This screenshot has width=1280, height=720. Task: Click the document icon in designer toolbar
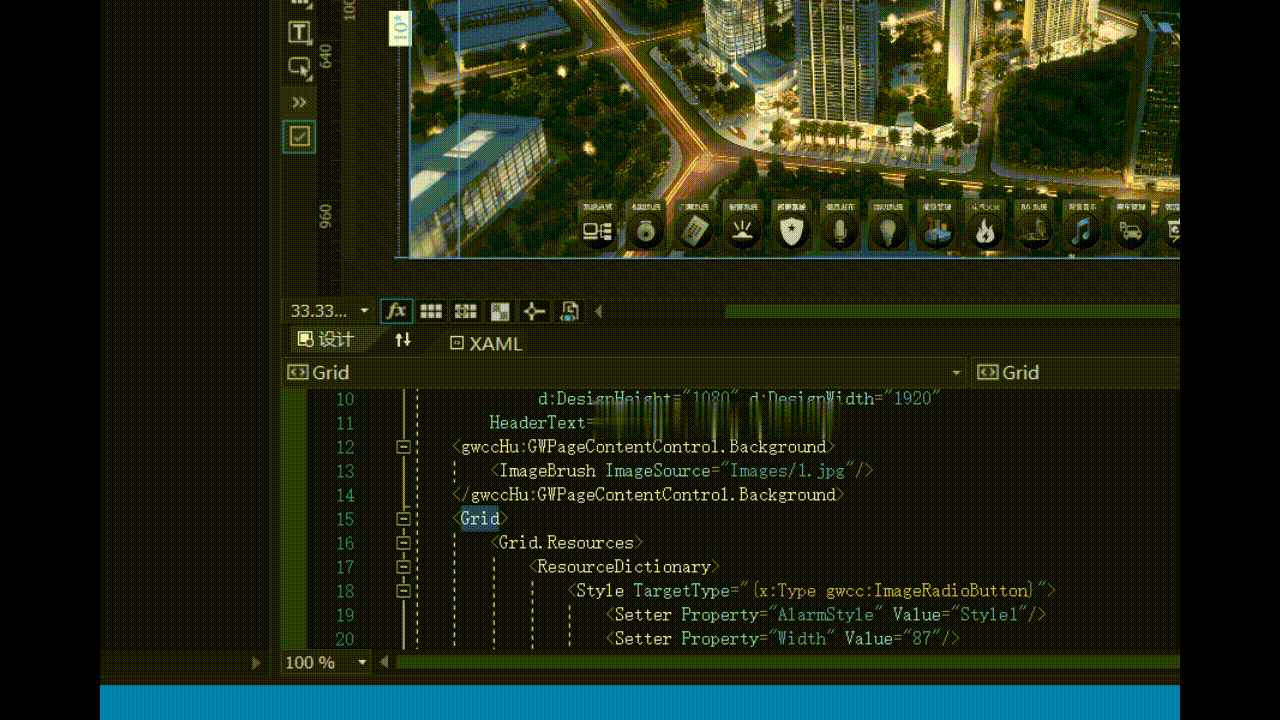pyautogui.click(x=569, y=311)
